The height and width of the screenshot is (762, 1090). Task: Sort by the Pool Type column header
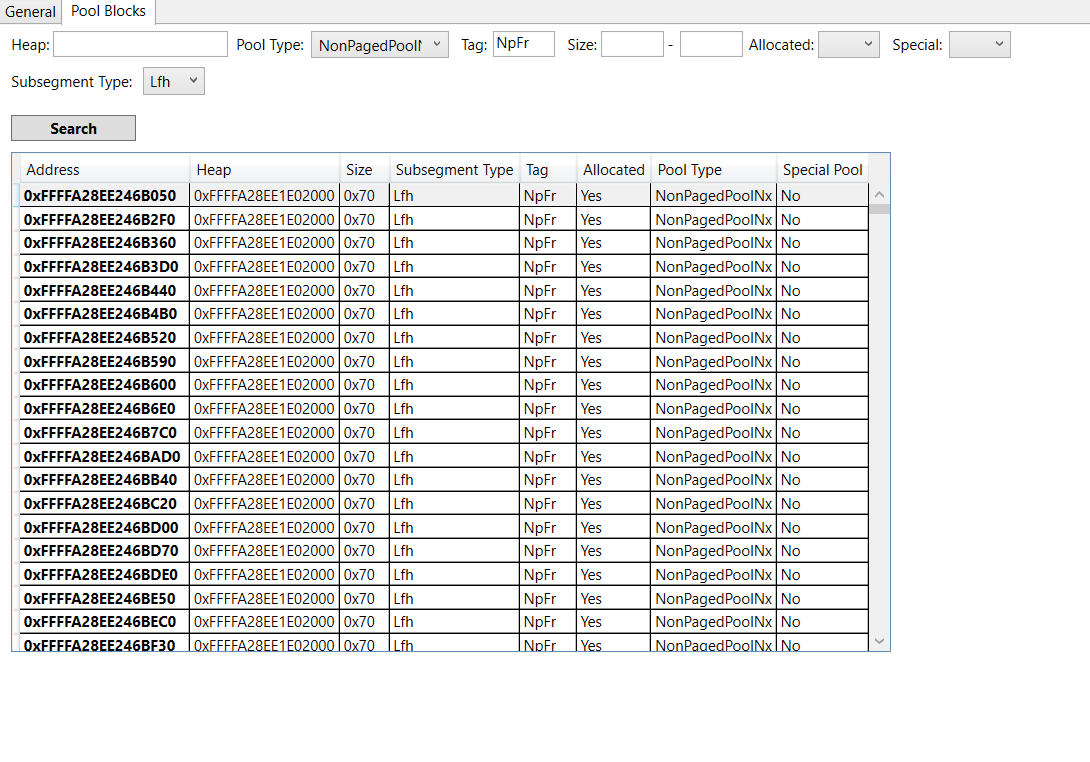tap(713, 170)
